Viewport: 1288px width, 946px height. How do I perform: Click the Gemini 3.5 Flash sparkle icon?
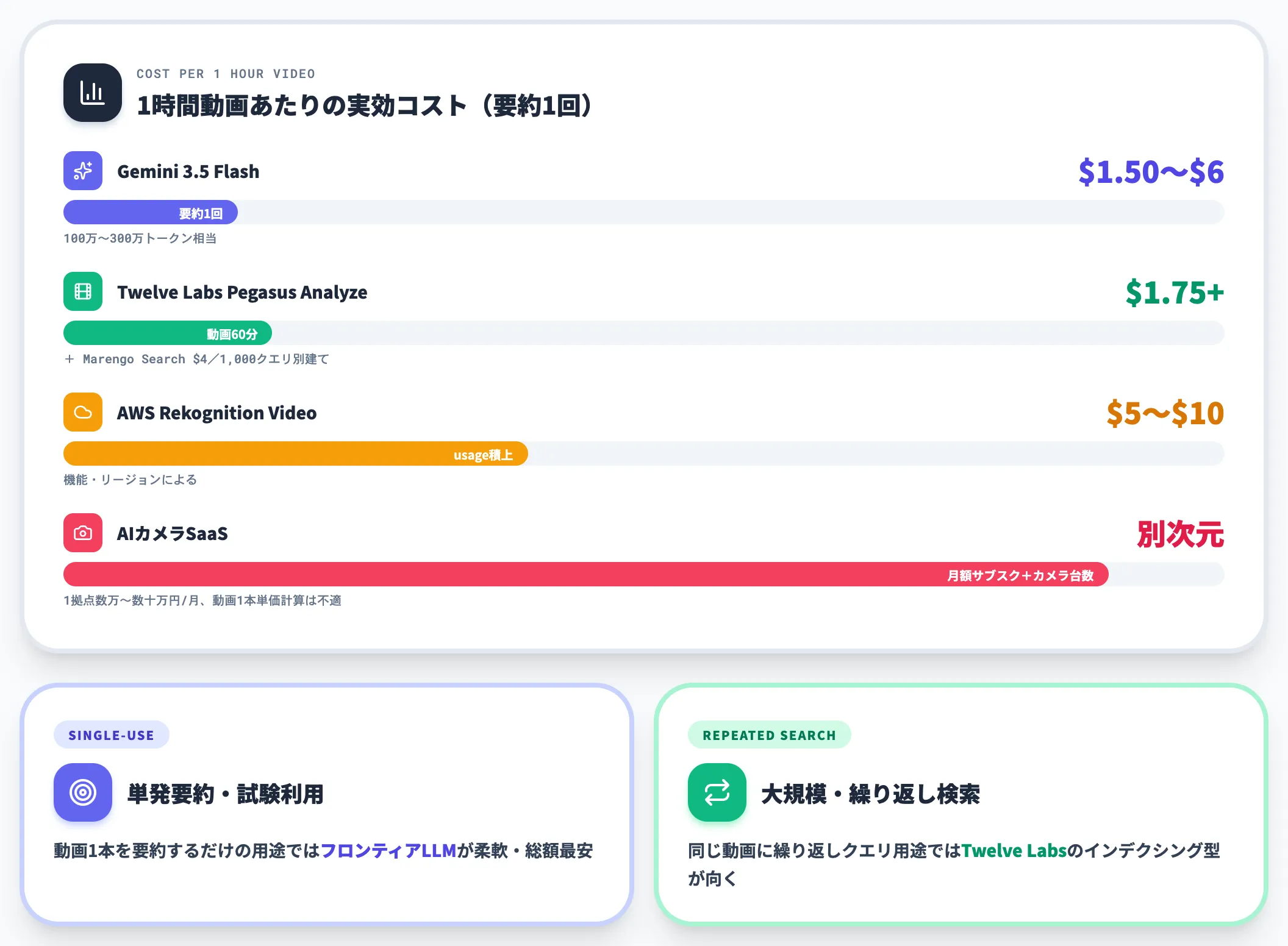click(83, 171)
